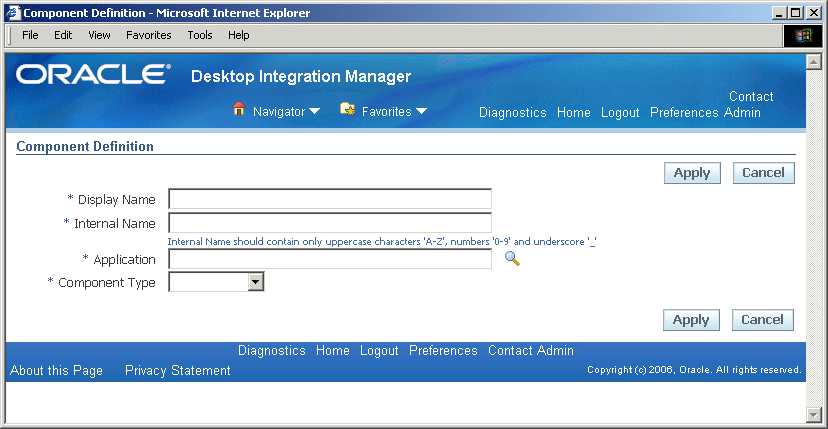Click the top Cancel button
The height and width of the screenshot is (429, 828).
coord(763,173)
